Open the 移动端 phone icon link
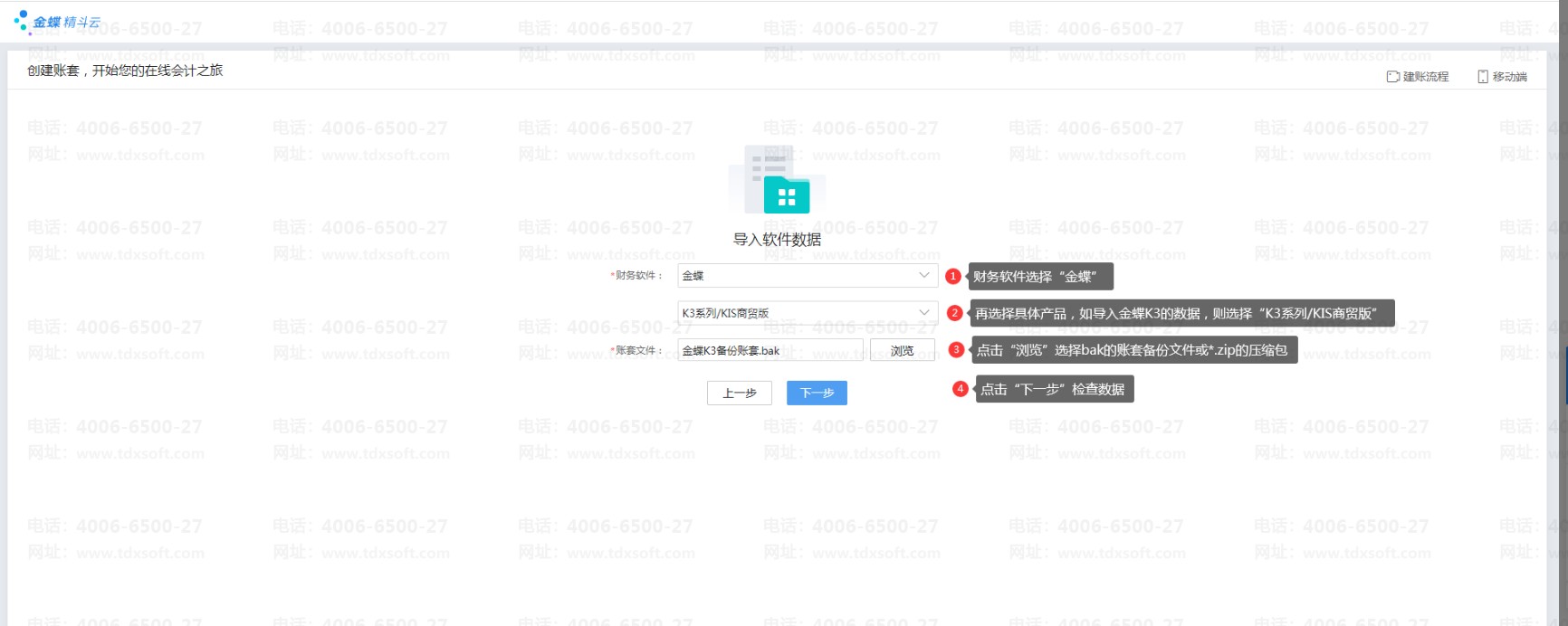 [1502, 77]
